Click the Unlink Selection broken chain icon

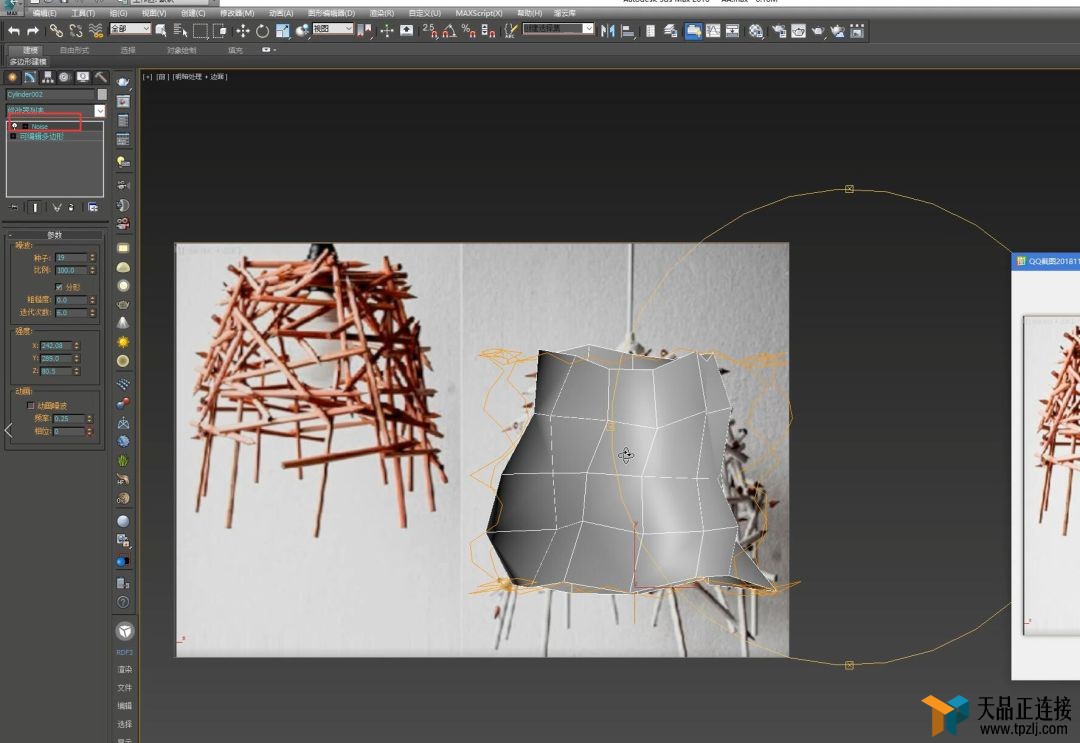[76, 30]
